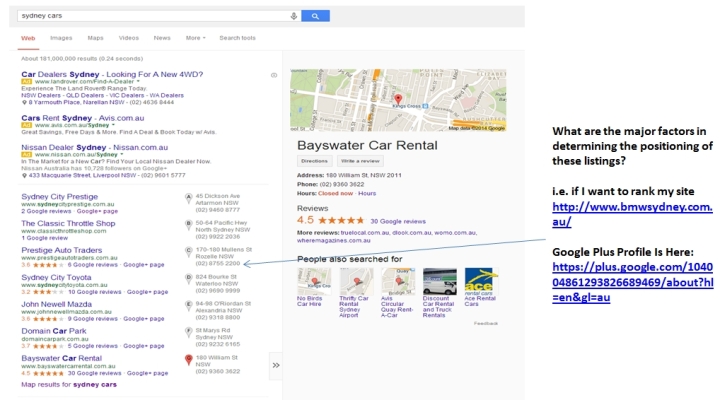Open the bmwsydney.com.au hyperlink
The width and height of the screenshot is (720, 405).
pyautogui.click(x=632, y=214)
